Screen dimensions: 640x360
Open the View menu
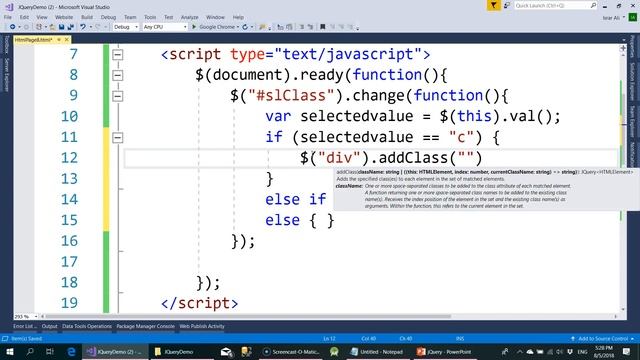click(x=42, y=17)
